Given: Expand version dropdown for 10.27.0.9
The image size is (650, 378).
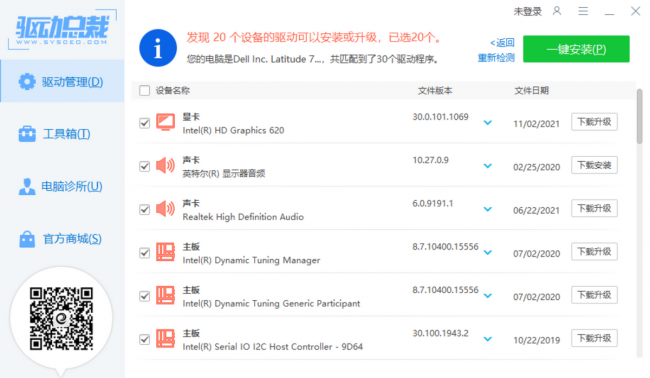Looking at the screenshot, I should tap(488, 166).
